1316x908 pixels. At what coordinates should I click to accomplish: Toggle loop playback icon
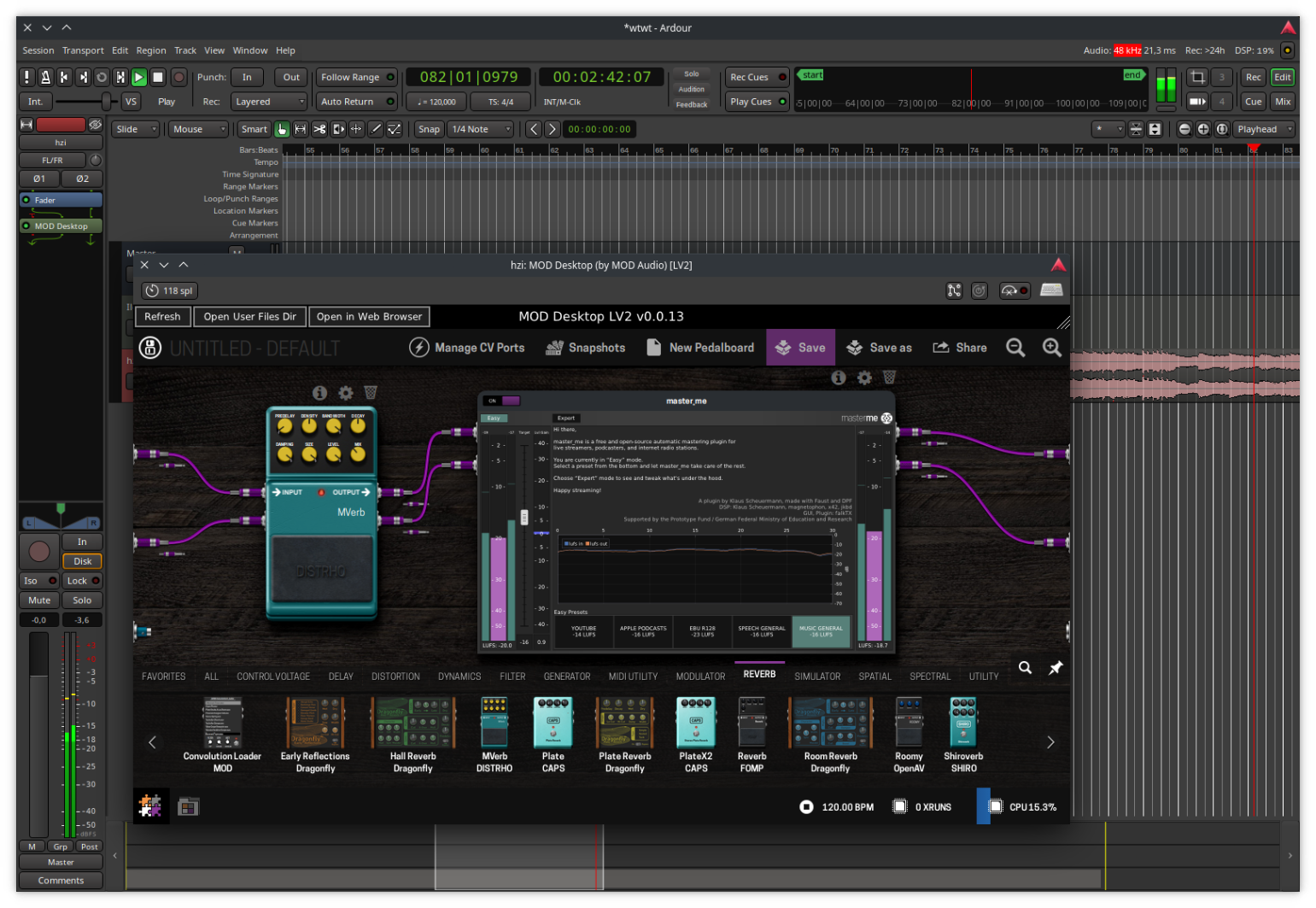102,77
